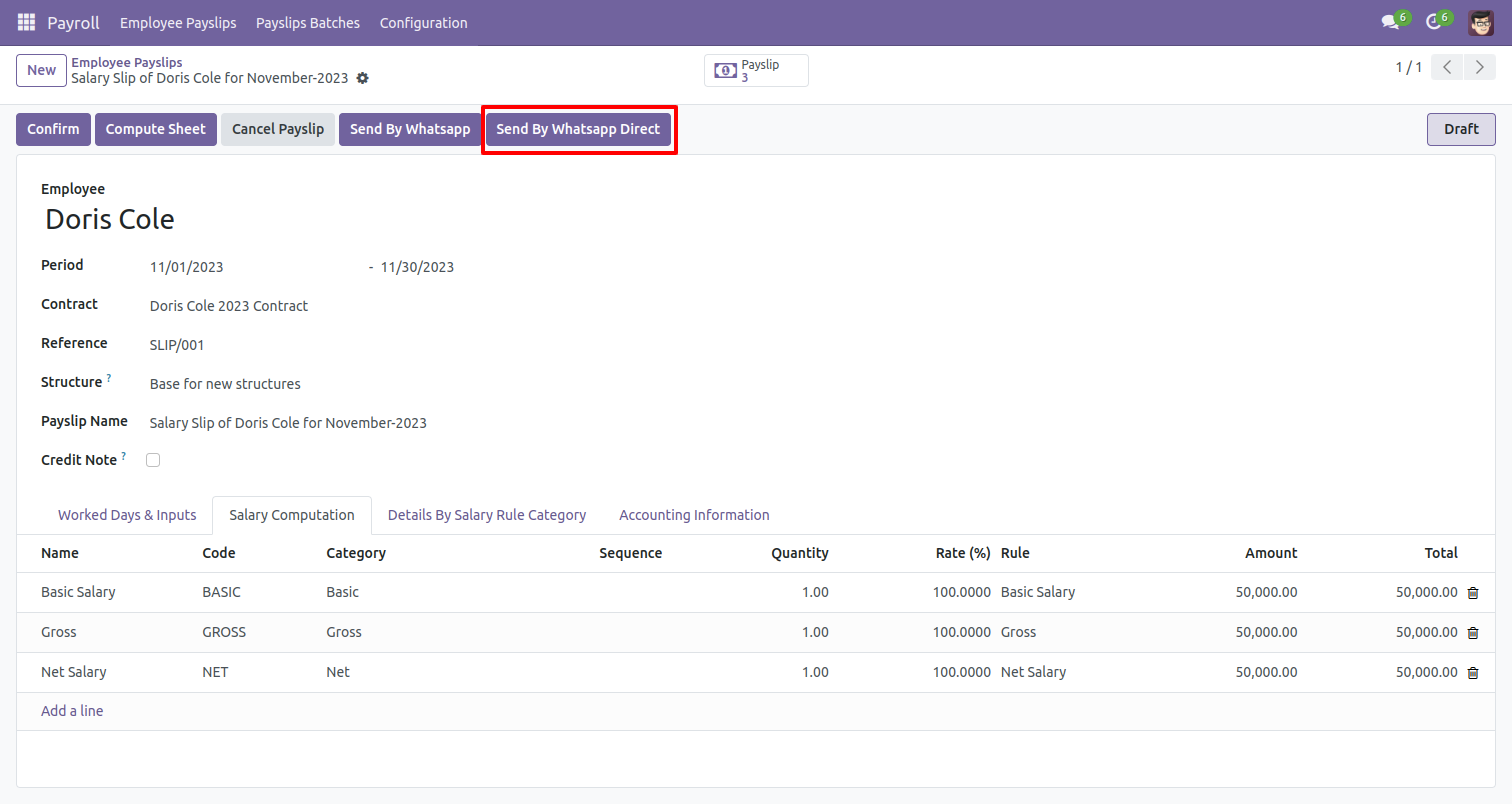Delete the Net Salary line
Viewport: 1512px width, 804px height.
(x=1472, y=673)
